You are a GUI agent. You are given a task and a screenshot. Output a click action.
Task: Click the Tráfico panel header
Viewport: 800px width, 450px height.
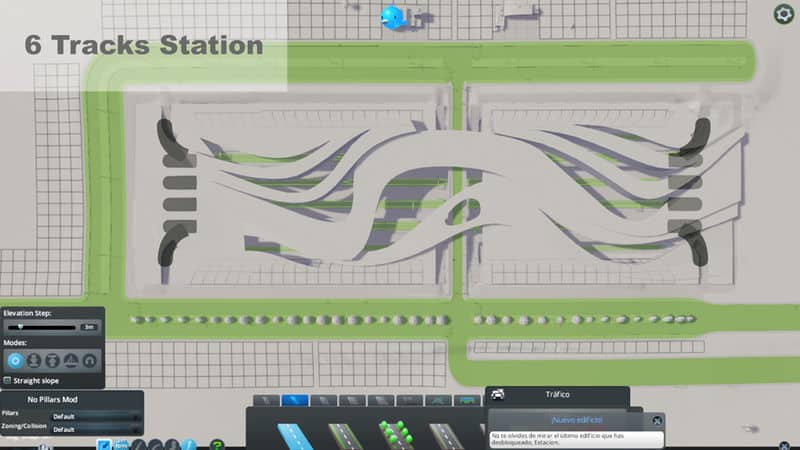click(x=557, y=395)
